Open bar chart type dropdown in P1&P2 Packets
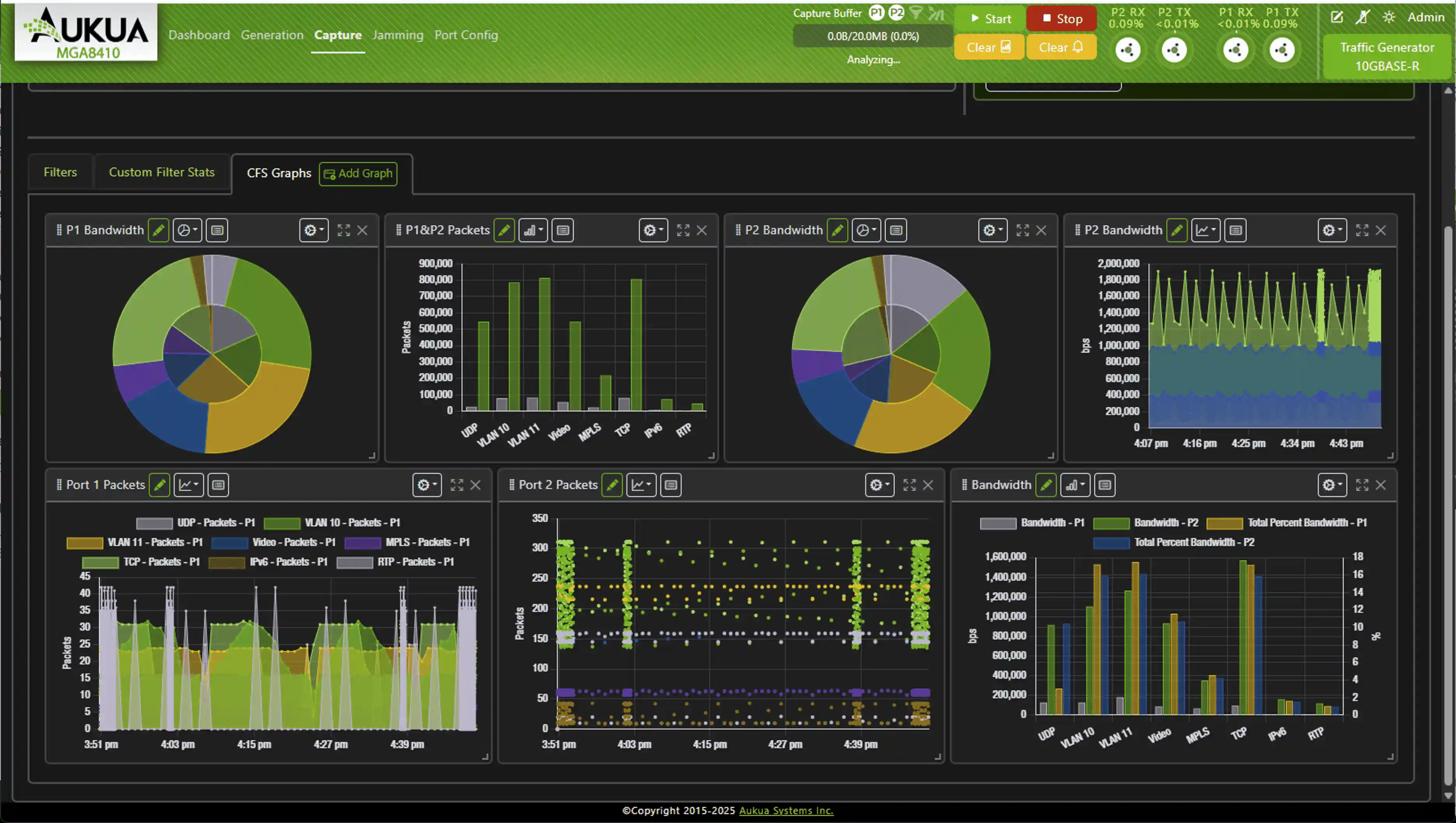 click(533, 230)
